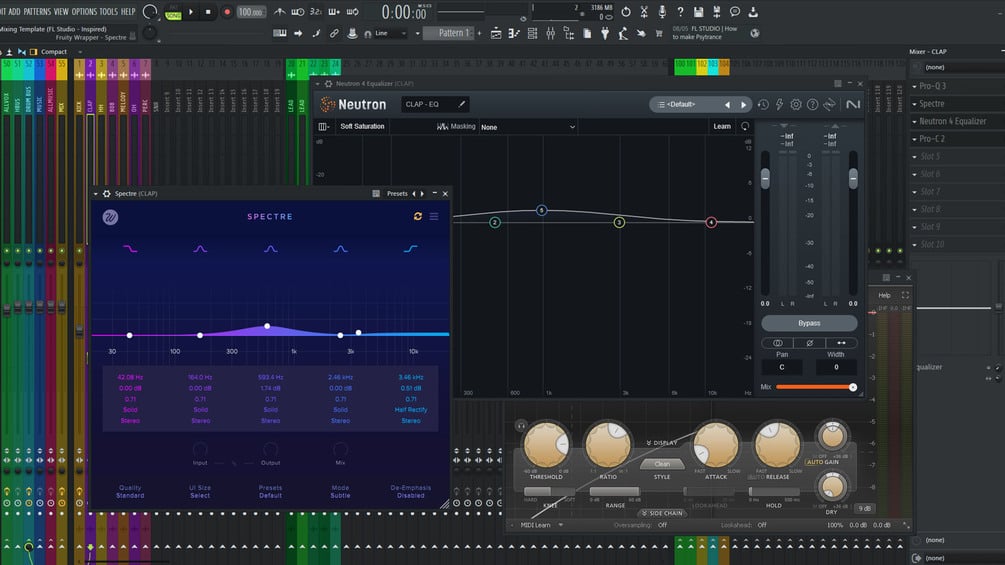Click the compressor Clean style button
This screenshot has width=1005, height=565.
(661, 464)
